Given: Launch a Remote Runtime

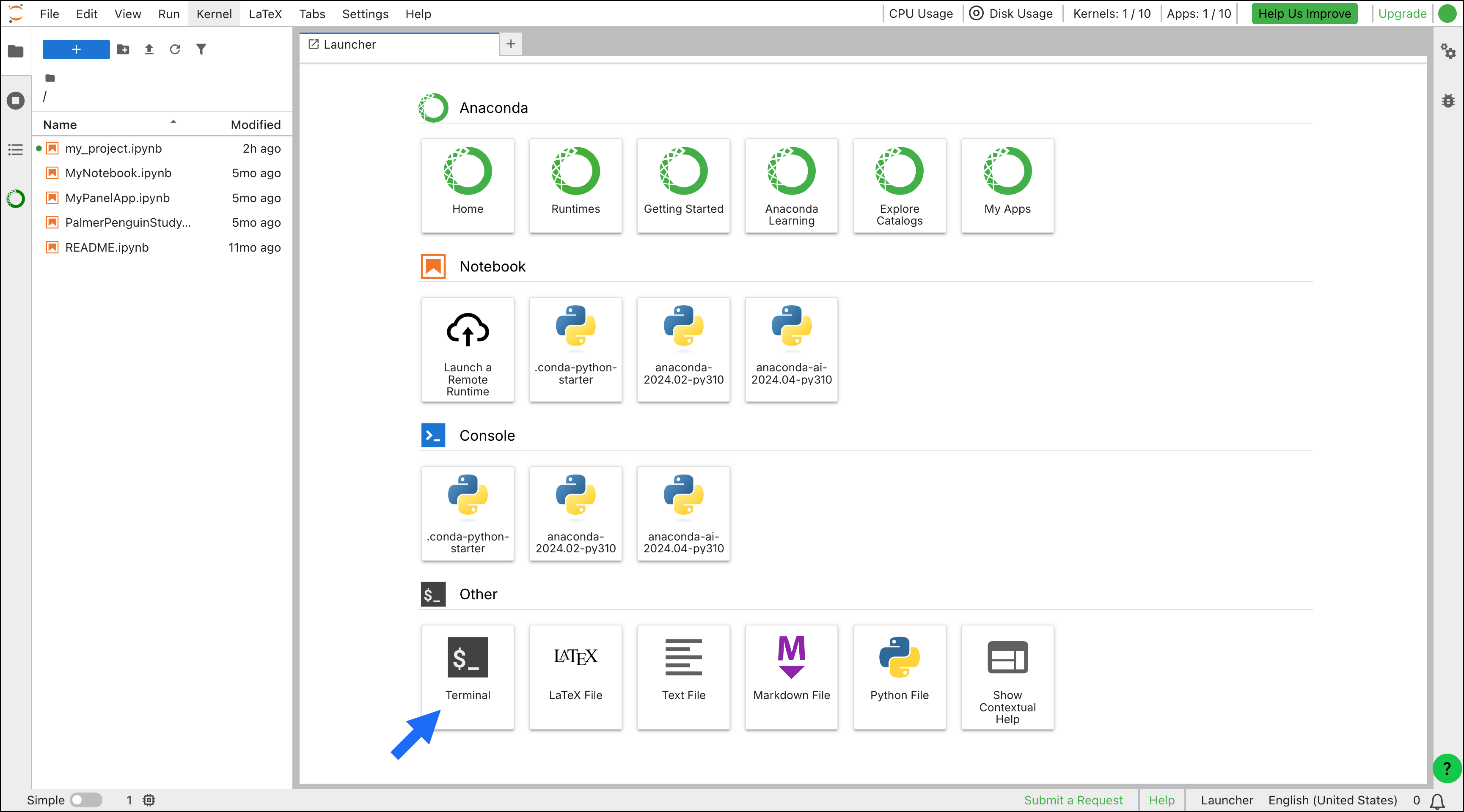Looking at the screenshot, I should (467, 349).
